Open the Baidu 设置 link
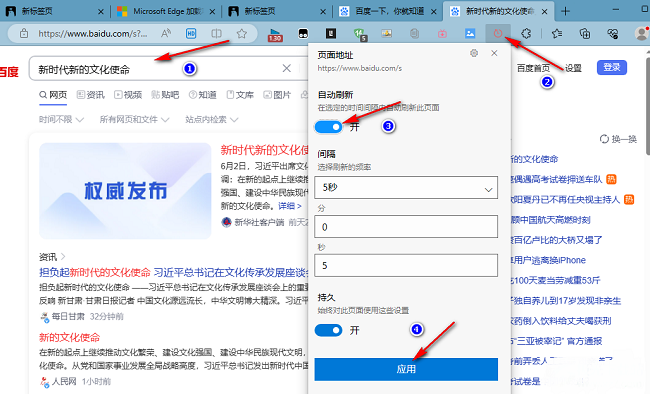Viewport: 650px width, 394px height. tap(573, 68)
